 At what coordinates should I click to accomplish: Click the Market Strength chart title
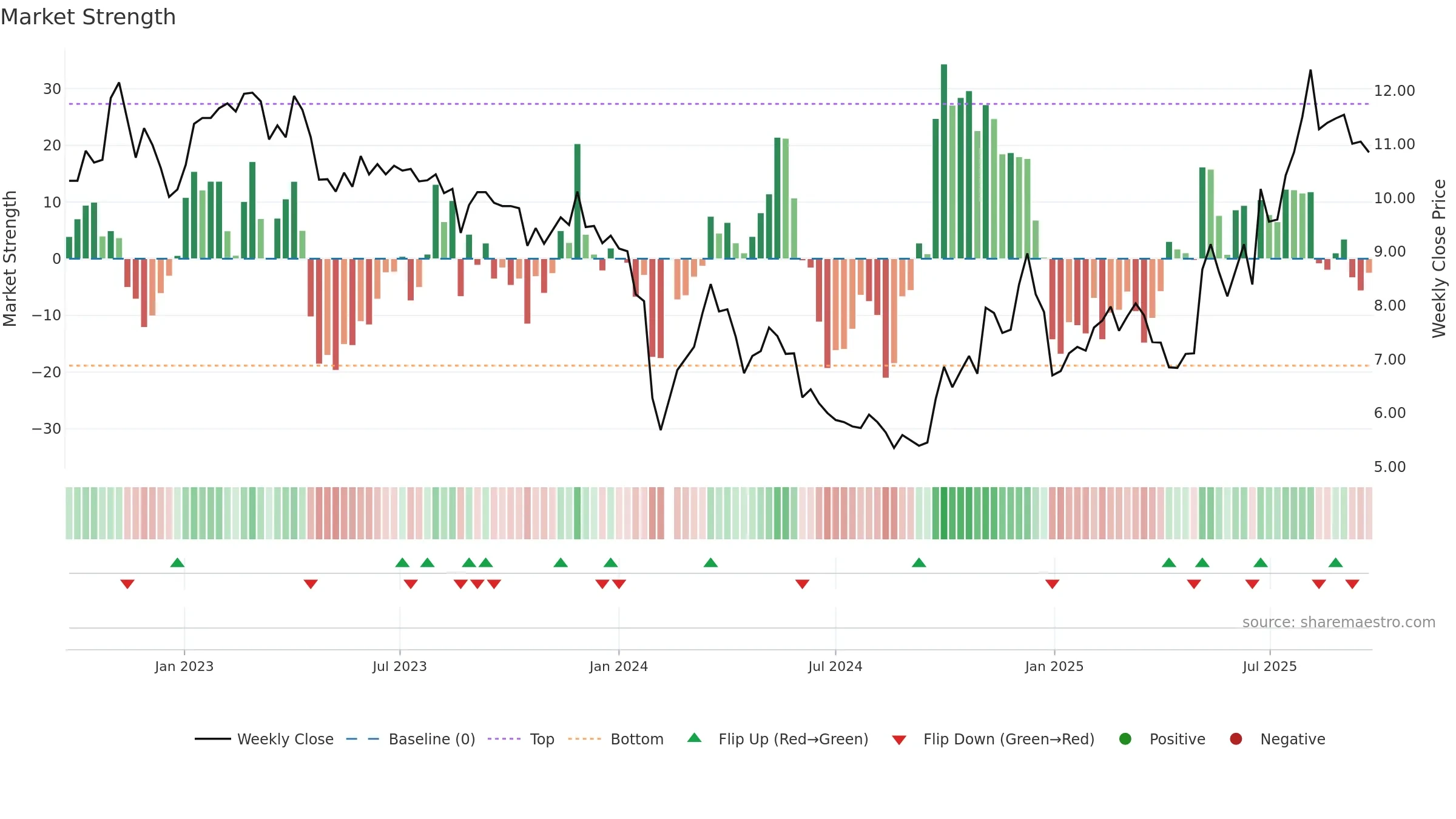pyautogui.click(x=89, y=17)
